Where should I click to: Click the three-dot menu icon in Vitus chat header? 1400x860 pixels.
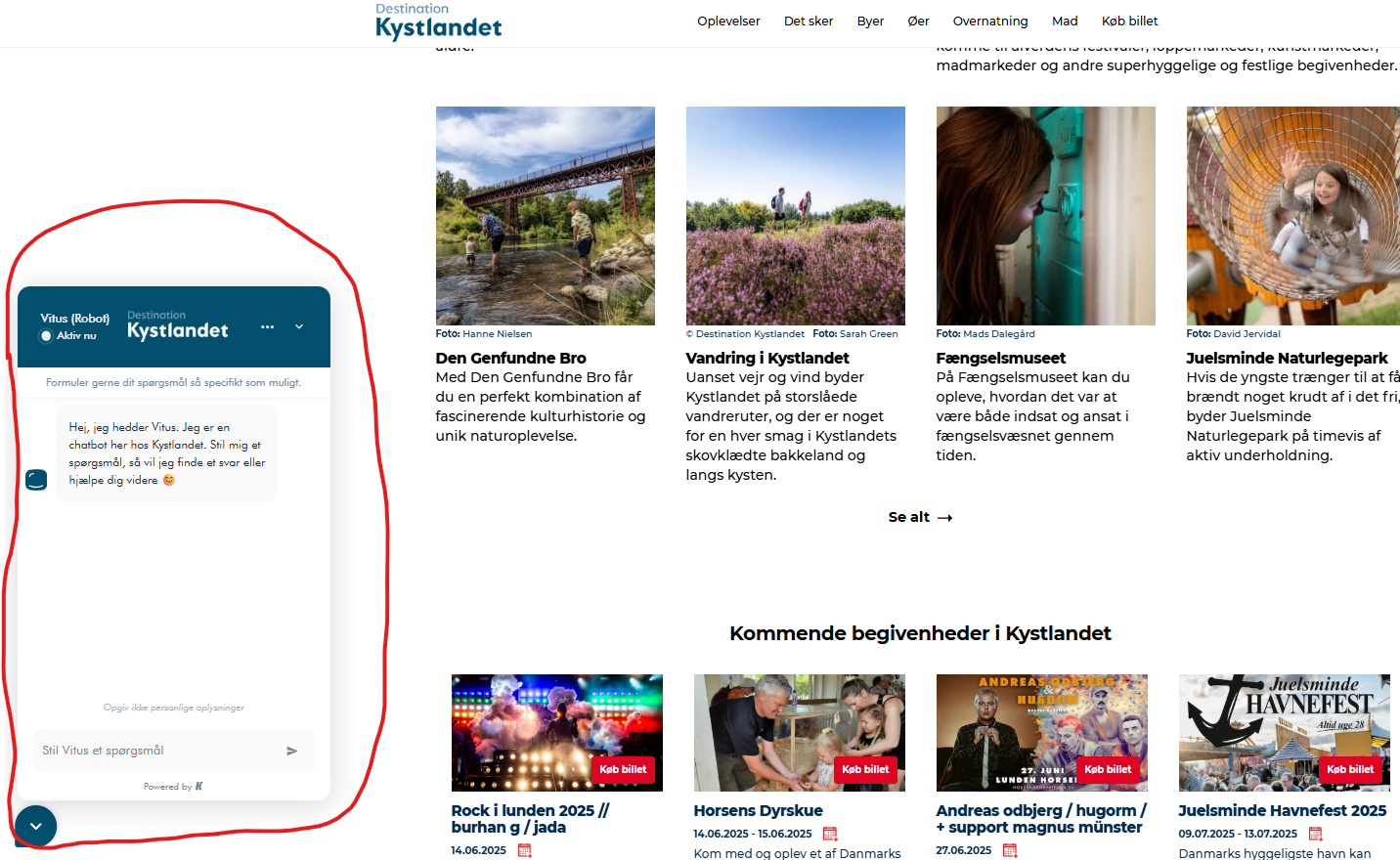(x=268, y=327)
